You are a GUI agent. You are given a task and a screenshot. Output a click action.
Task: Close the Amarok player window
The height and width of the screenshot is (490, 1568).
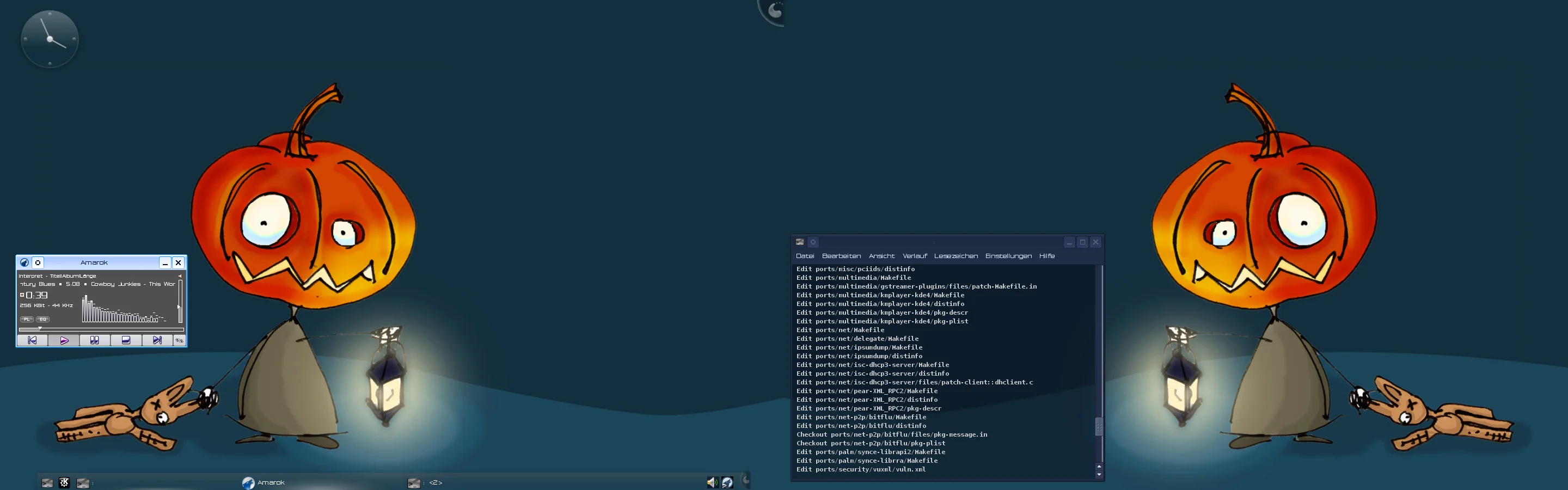point(179,262)
